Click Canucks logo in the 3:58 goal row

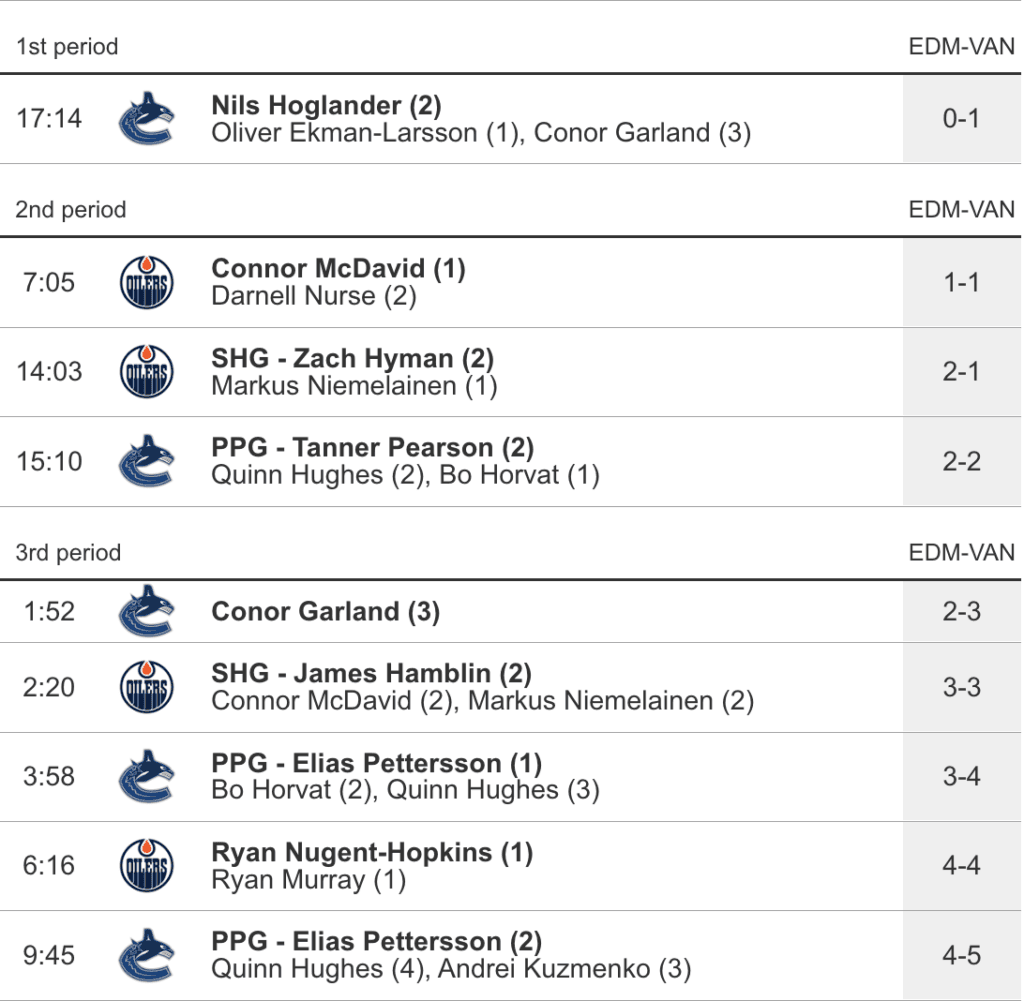click(146, 777)
